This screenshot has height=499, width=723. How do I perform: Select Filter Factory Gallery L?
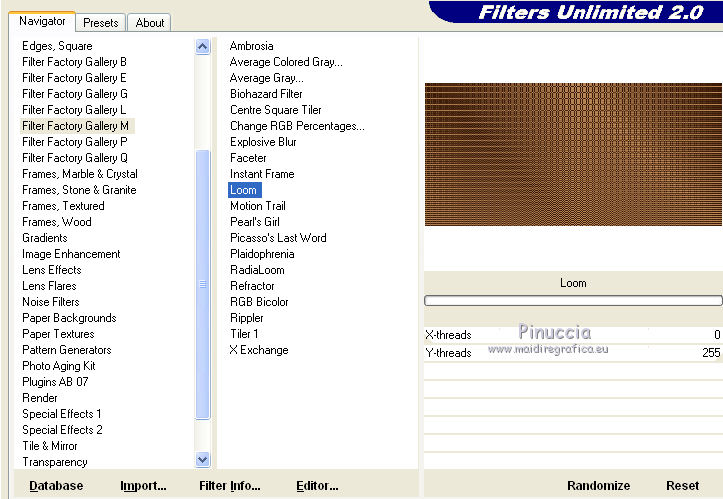(x=74, y=110)
